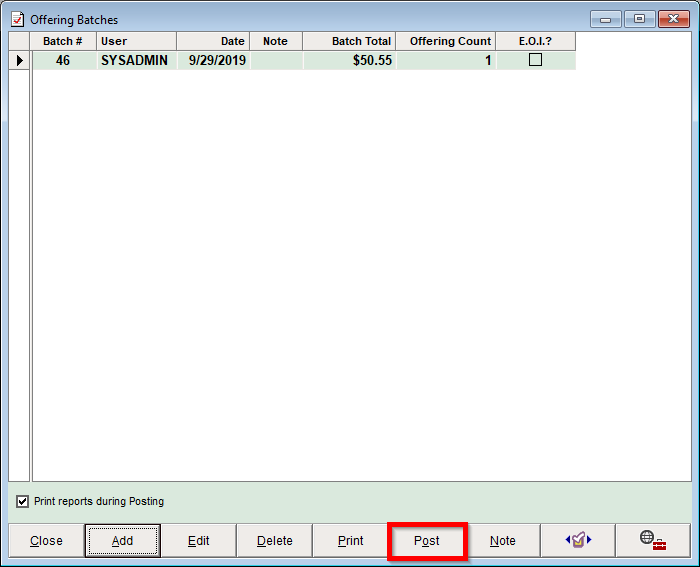700x567 pixels.
Task: Click the User column header
Action: click(136, 41)
